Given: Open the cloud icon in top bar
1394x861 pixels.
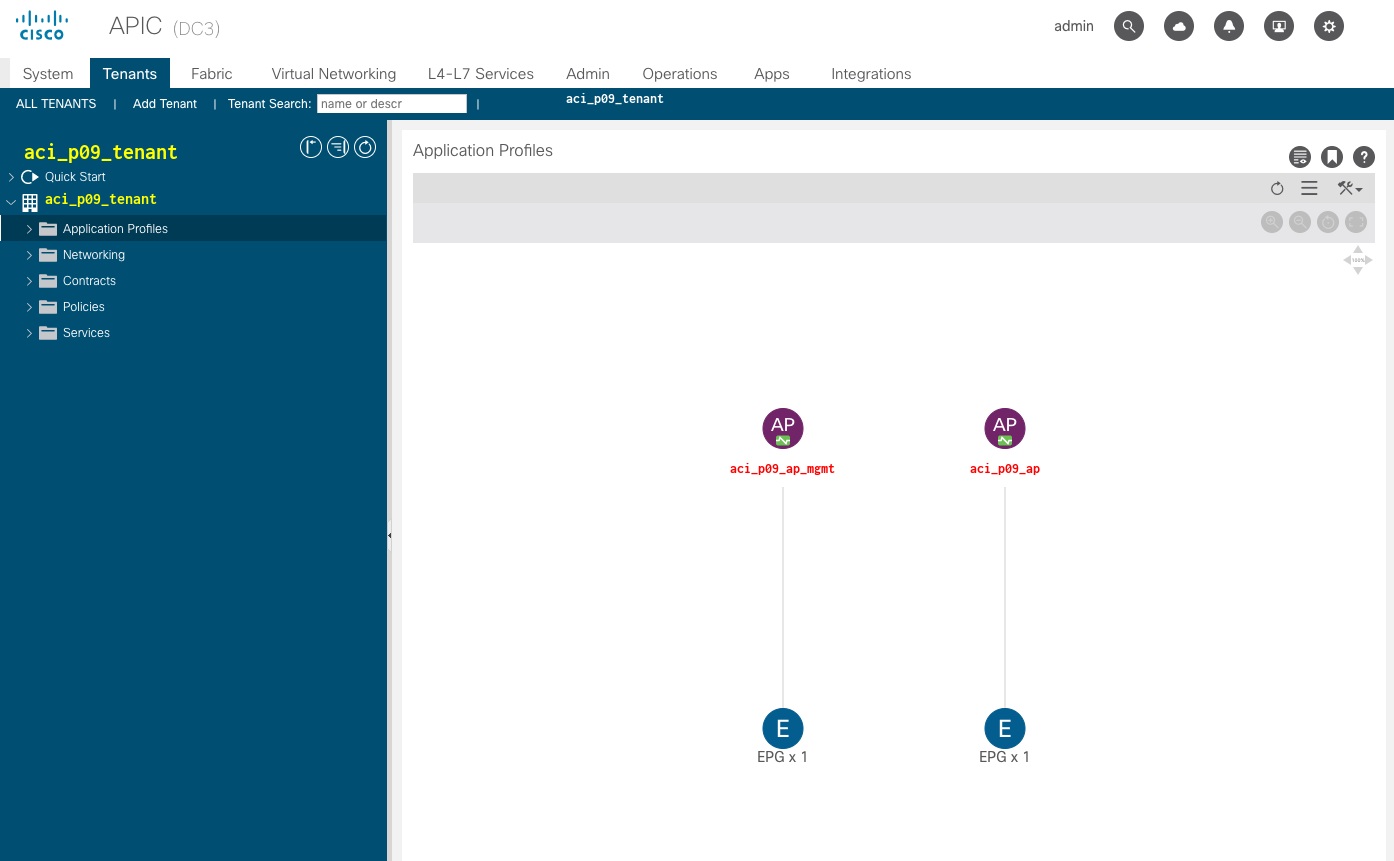Looking at the screenshot, I should [1179, 27].
